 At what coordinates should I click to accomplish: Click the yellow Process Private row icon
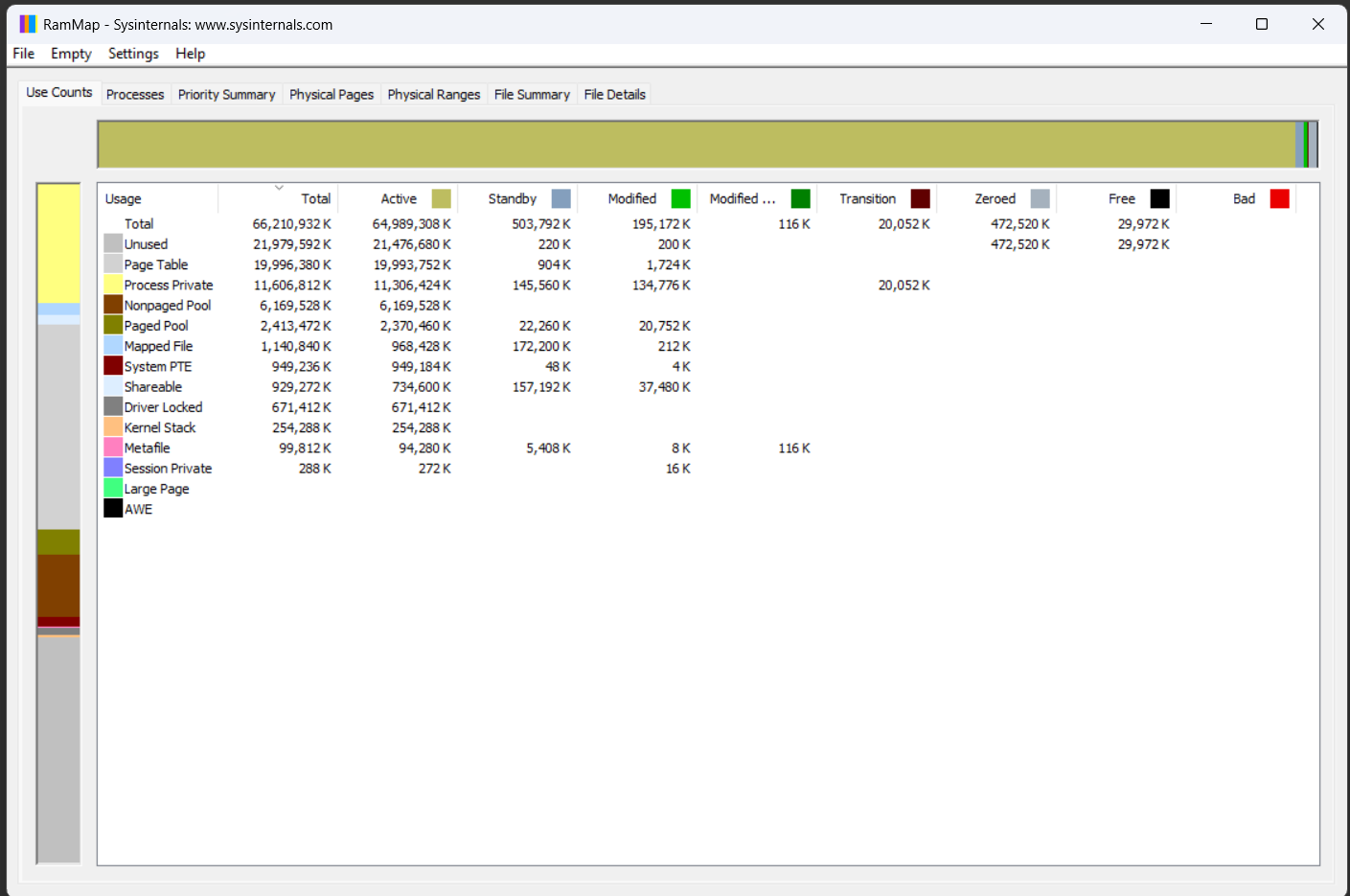pyautogui.click(x=113, y=285)
